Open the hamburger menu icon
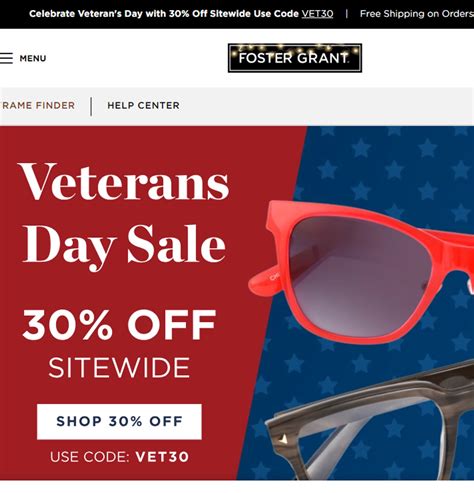474x493 pixels. coord(6,58)
